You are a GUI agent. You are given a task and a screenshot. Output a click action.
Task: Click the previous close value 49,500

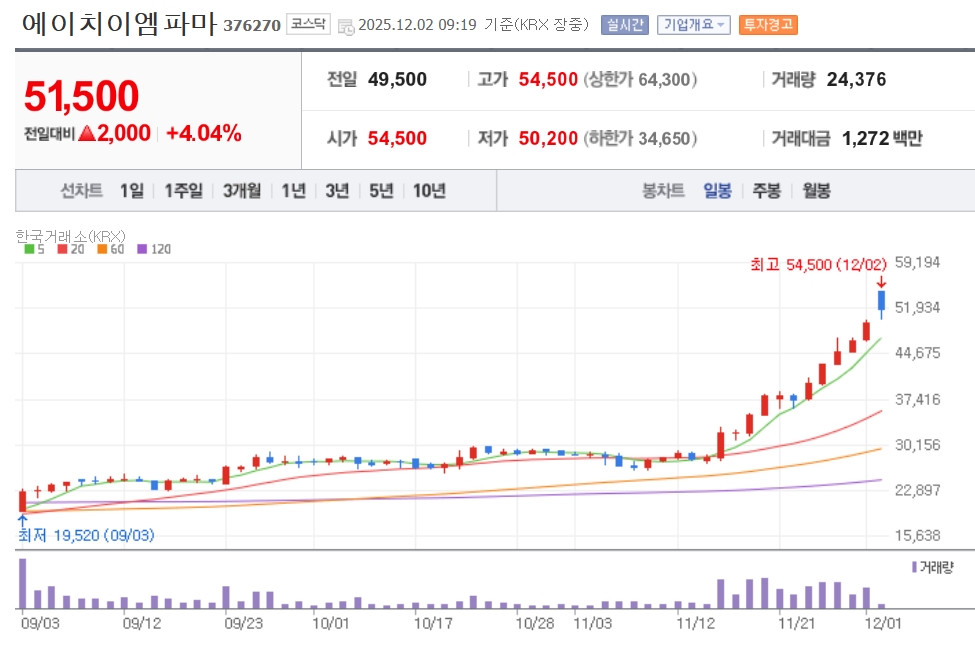tap(397, 80)
